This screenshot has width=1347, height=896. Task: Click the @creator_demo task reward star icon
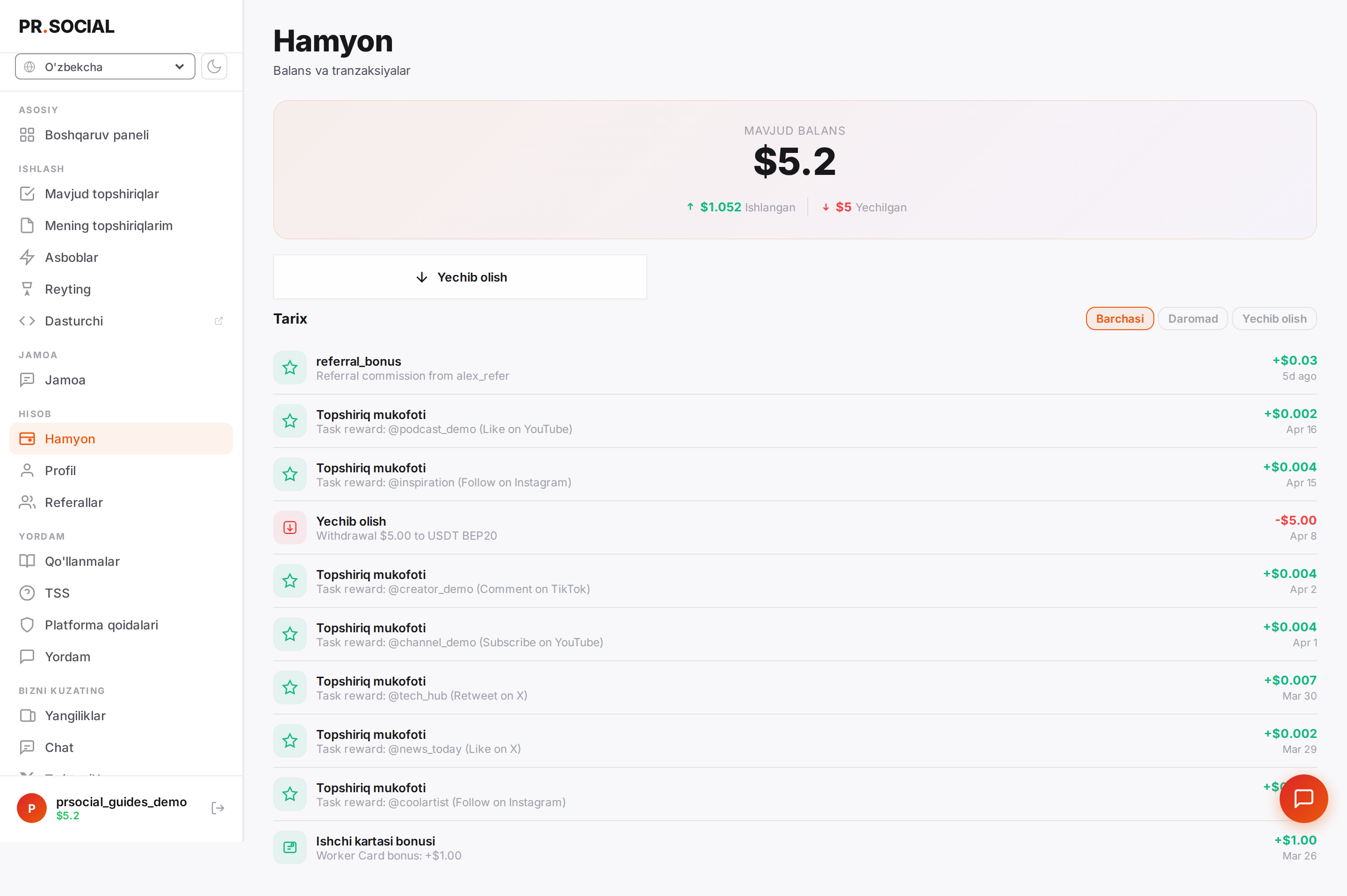290,581
